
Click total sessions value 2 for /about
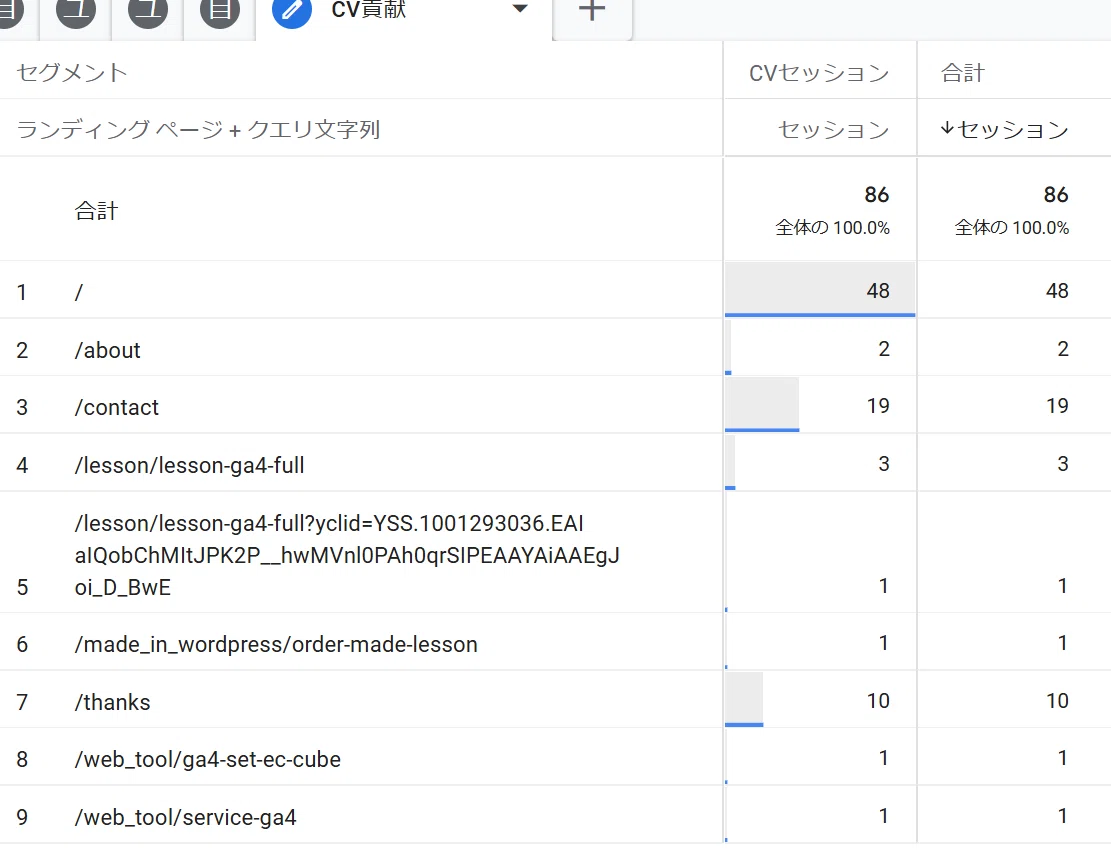pyautogui.click(x=1063, y=349)
